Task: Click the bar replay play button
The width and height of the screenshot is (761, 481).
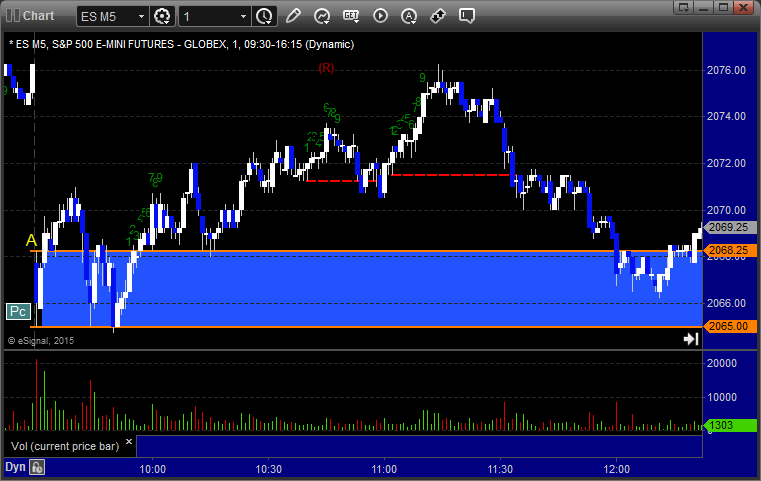Action: click(x=380, y=16)
